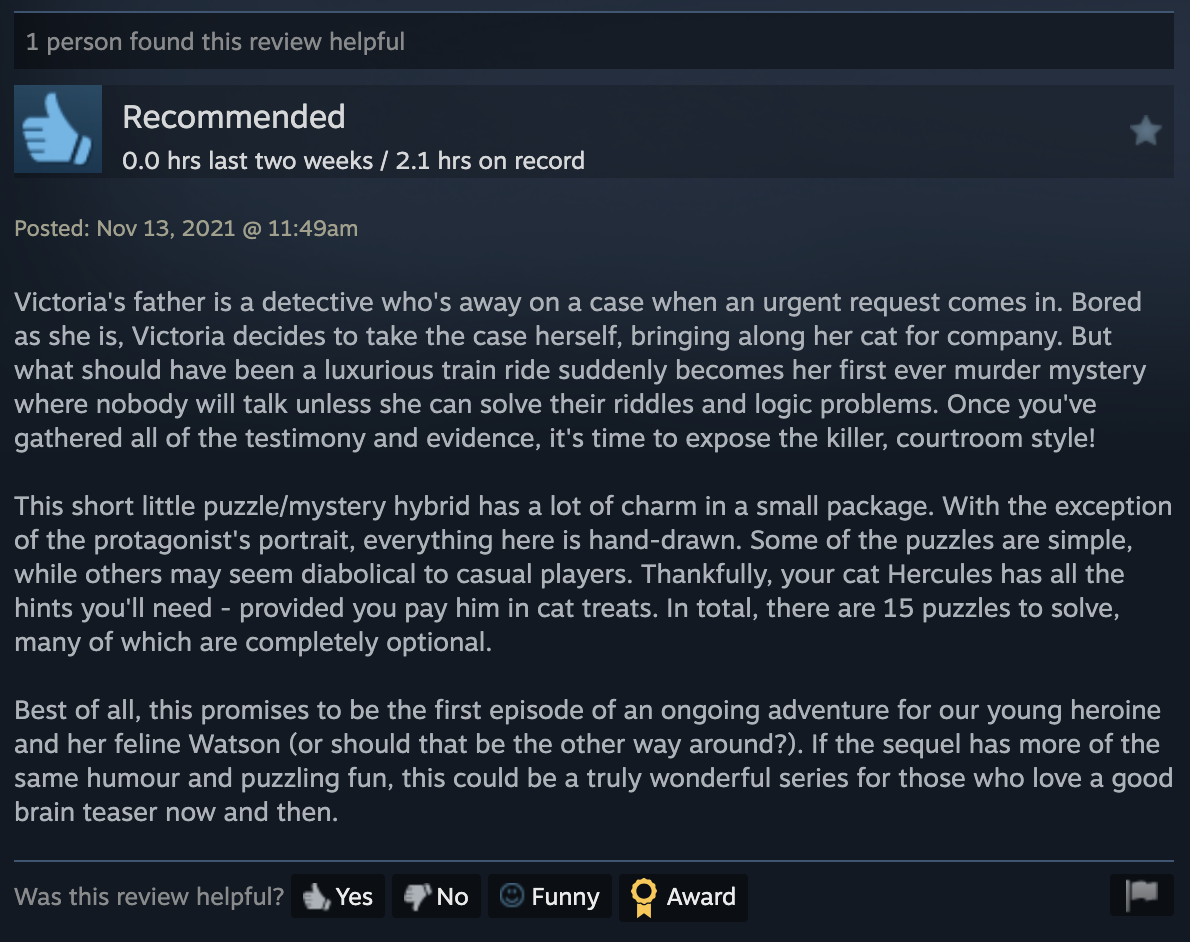Select the blue thumbs-up review avatar

click(x=57, y=128)
